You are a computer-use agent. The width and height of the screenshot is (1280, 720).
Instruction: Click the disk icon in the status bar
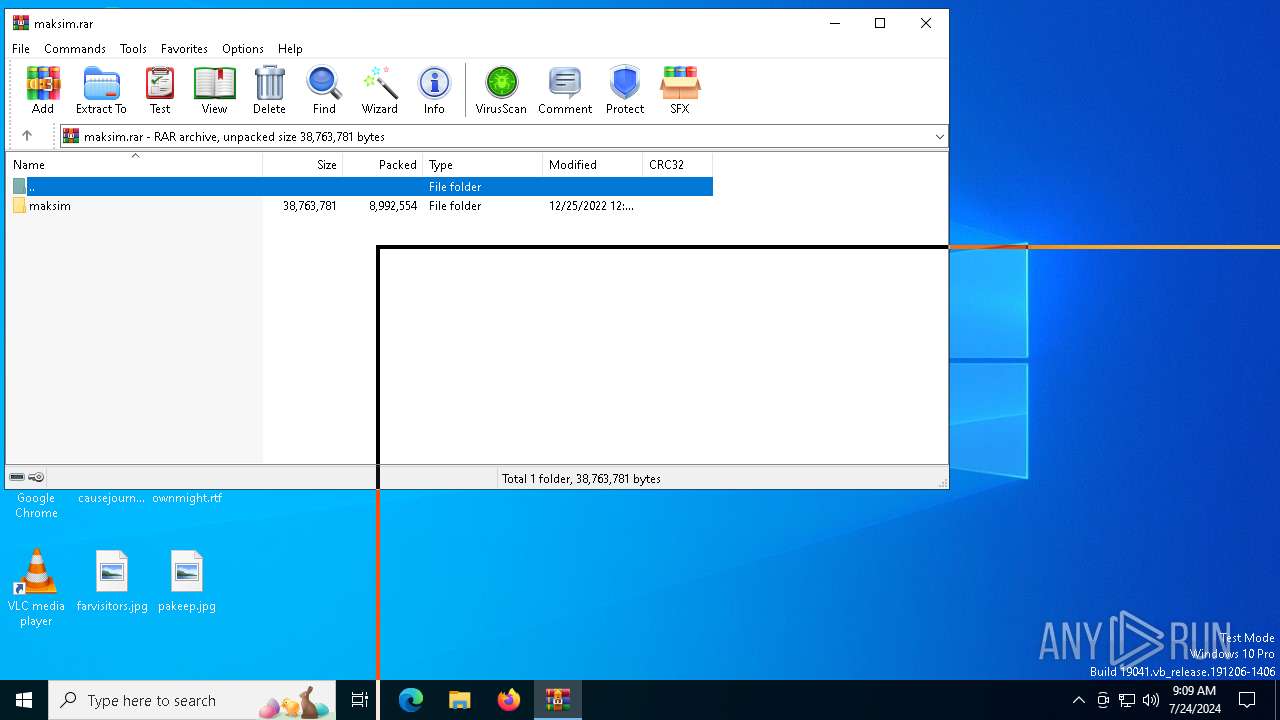pos(17,478)
